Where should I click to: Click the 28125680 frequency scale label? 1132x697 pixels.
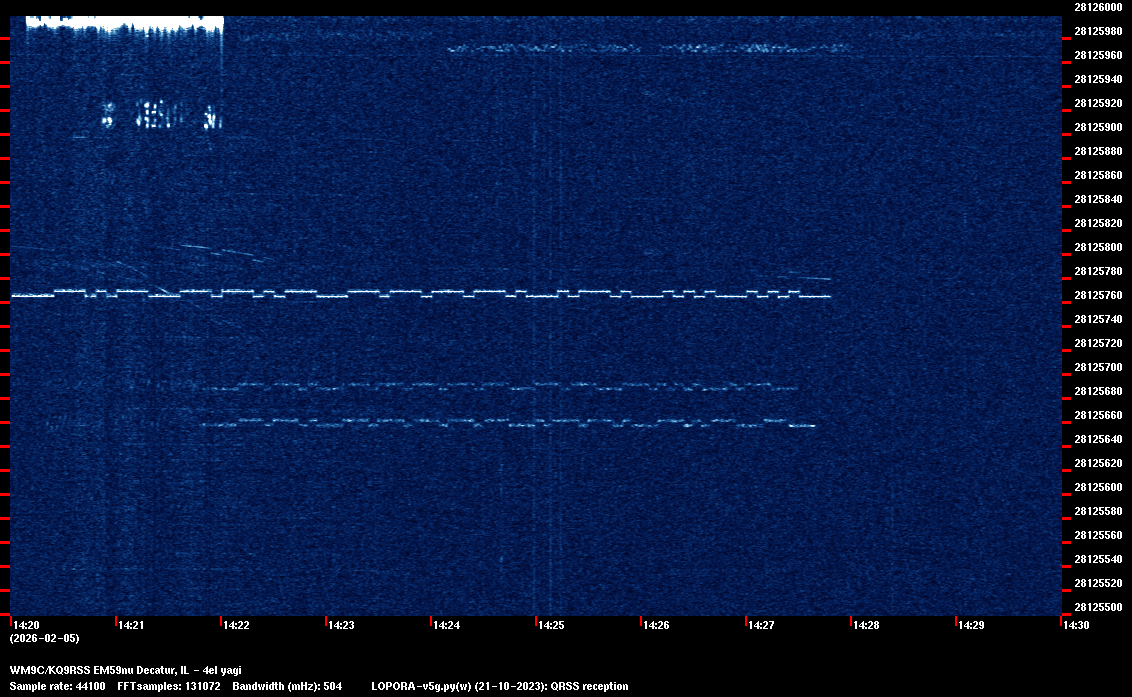point(1098,391)
